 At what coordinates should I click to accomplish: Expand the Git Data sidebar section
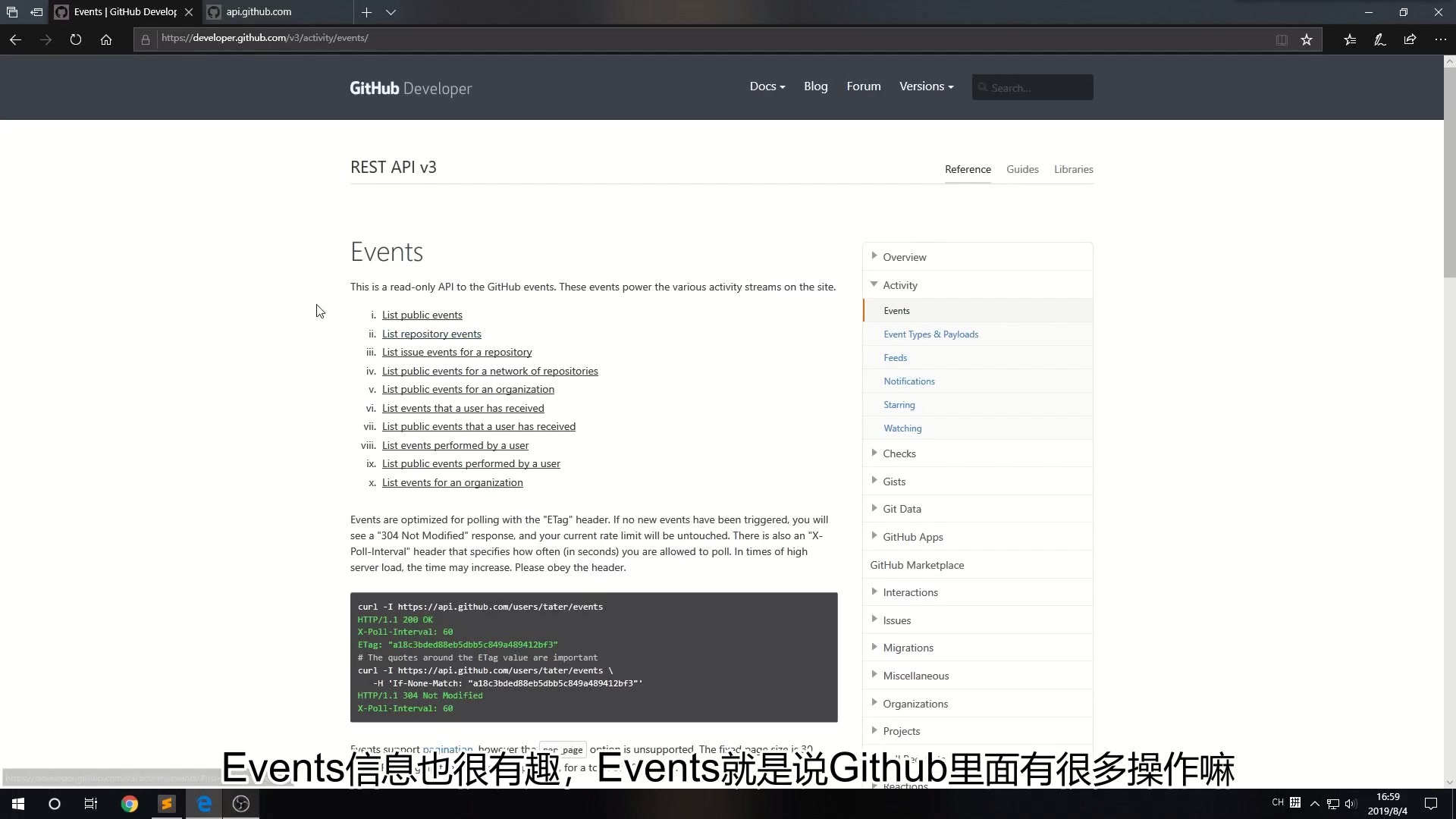pyautogui.click(x=901, y=509)
